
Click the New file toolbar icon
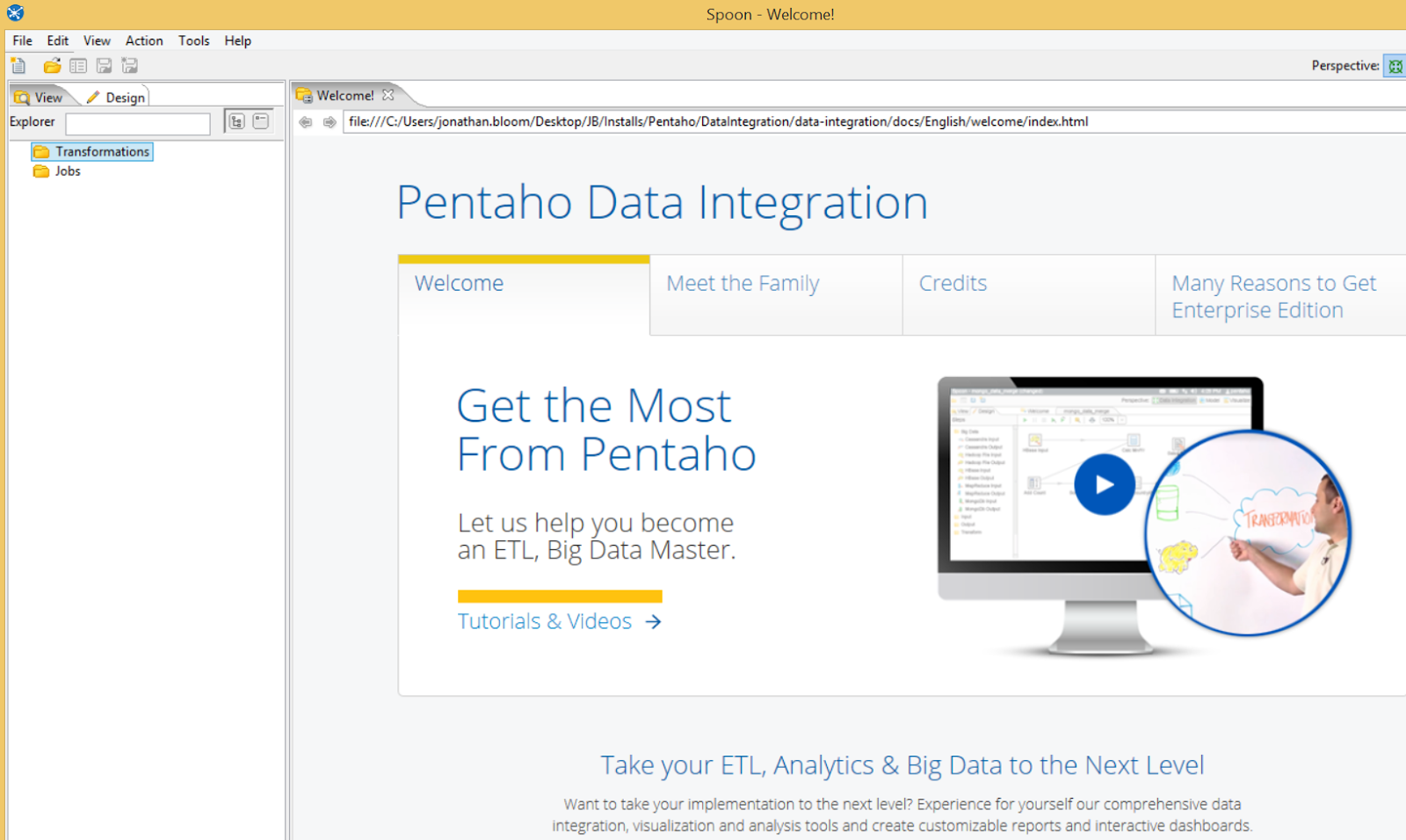[x=18, y=66]
